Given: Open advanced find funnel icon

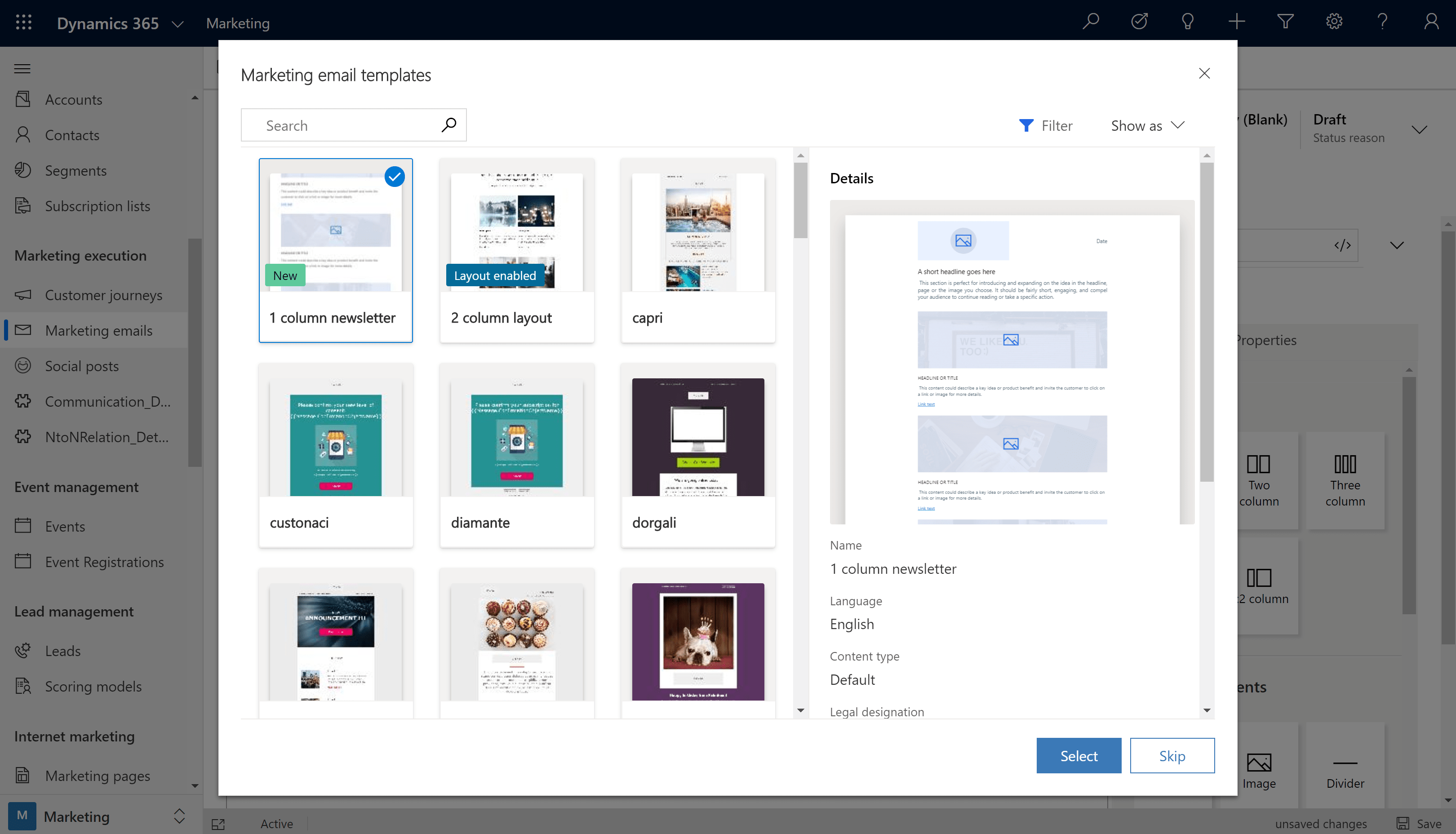Looking at the screenshot, I should click(1285, 22).
